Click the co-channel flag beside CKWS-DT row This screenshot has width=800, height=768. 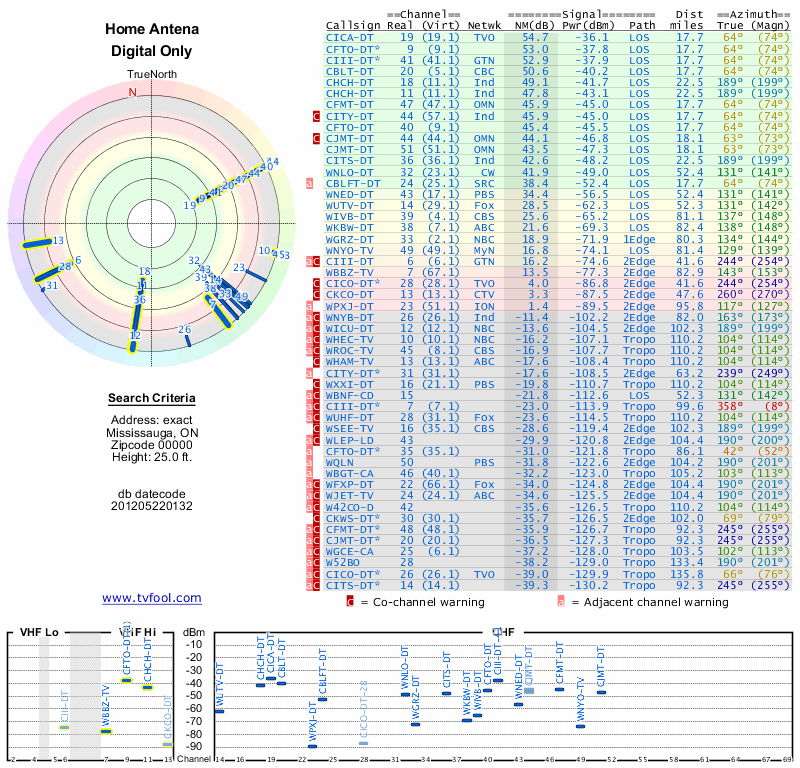316,518
